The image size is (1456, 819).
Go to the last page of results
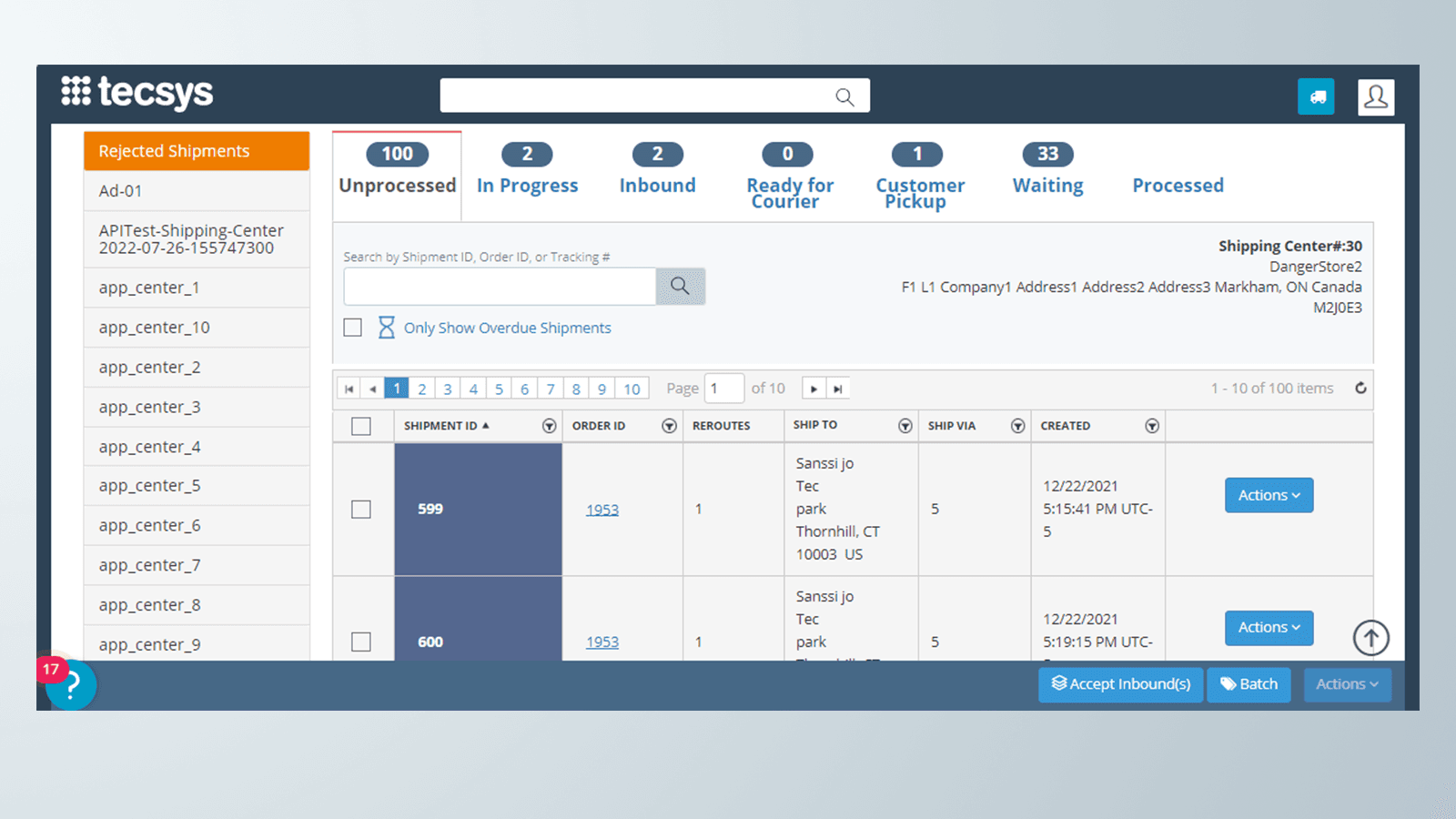click(x=838, y=389)
